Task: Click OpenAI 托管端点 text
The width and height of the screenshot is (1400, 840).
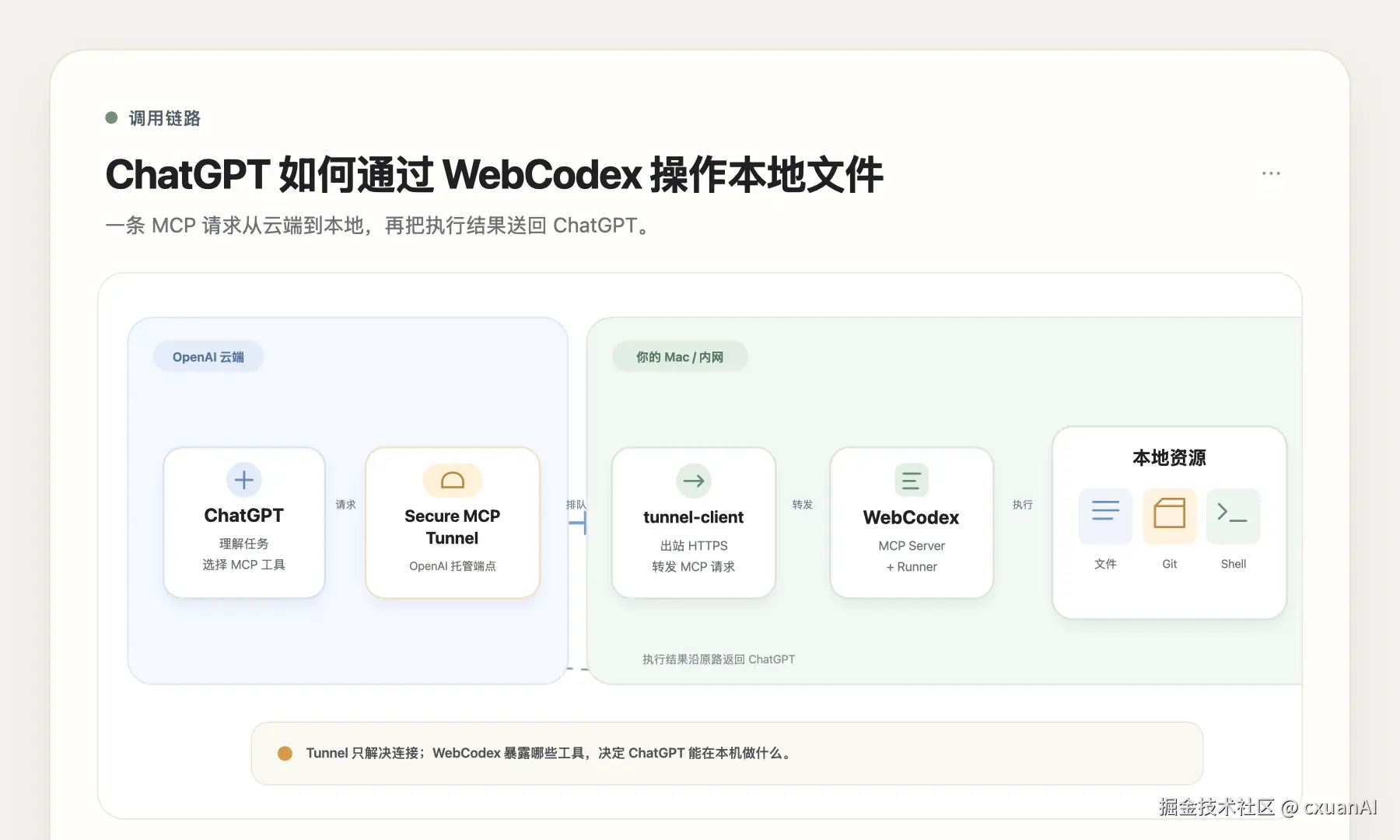Action: pos(453,566)
